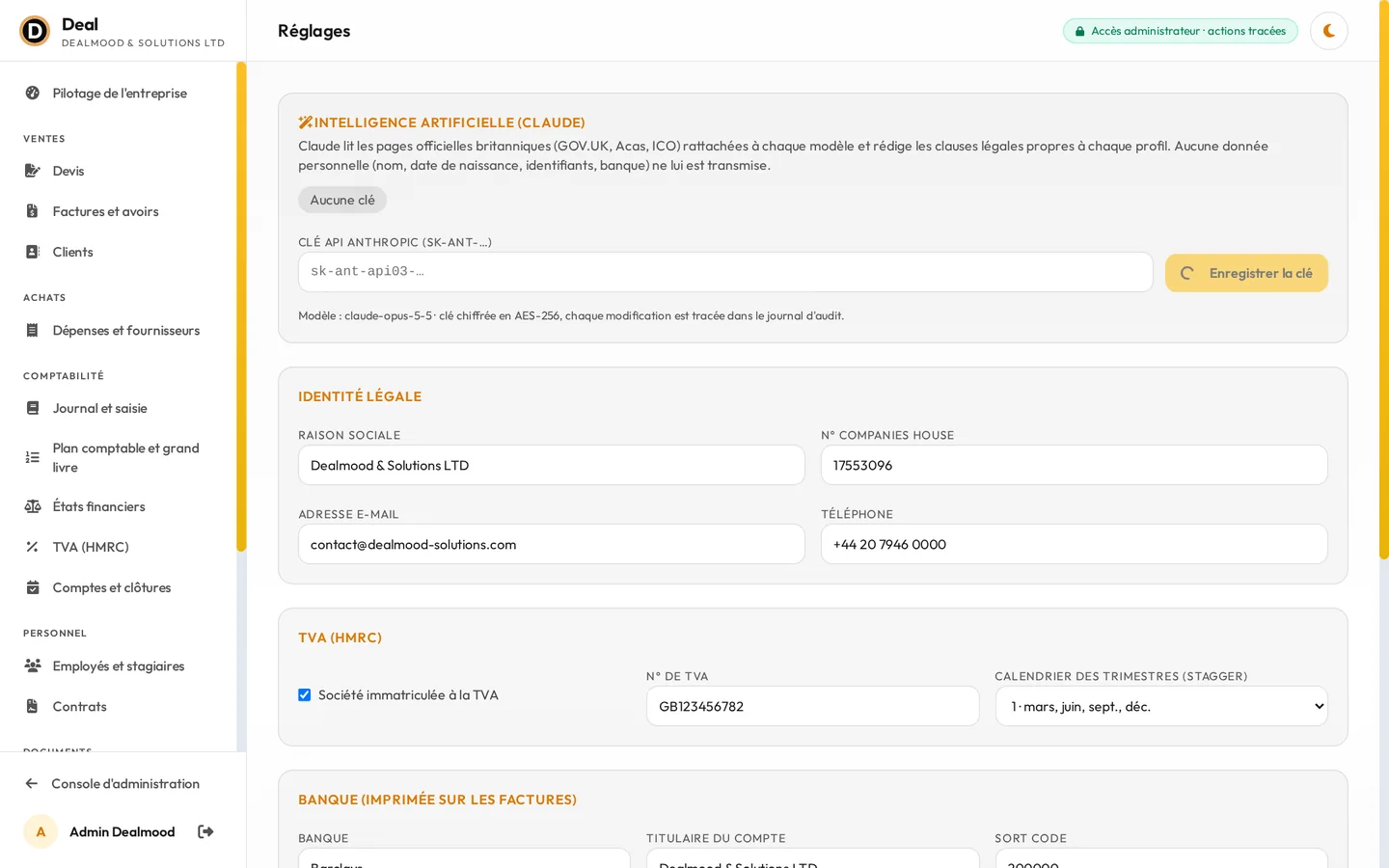This screenshot has width=1389, height=868.
Task: Click the États financiers scales icon
Action: (32, 506)
